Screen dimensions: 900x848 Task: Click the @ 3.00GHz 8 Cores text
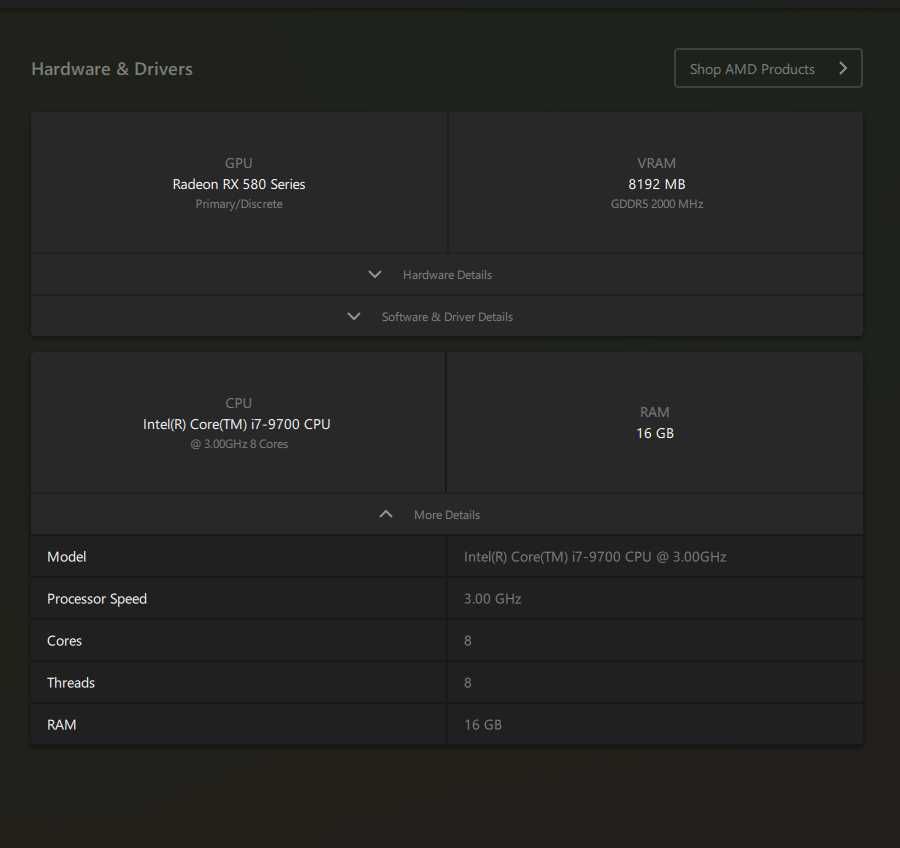(x=239, y=444)
